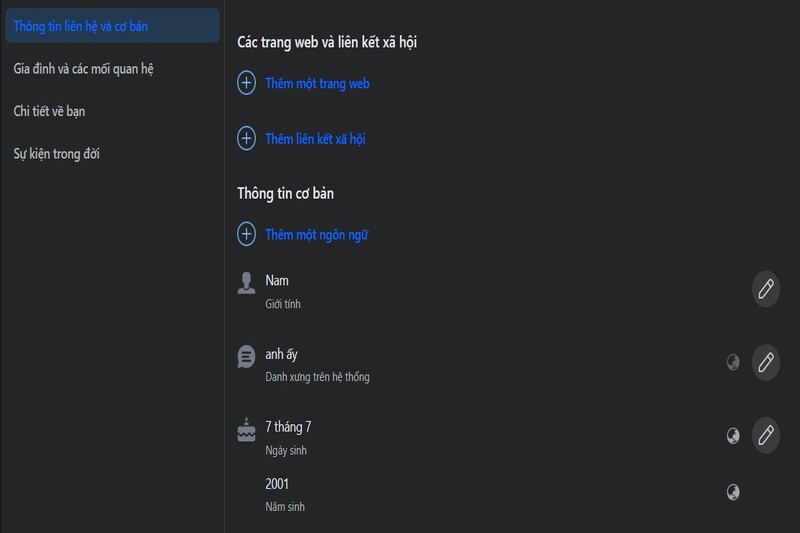Open privacy globe selector for Danh xưng row
The height and width of the screenshot is (533, 800).
pyautogui.click(x=733, y=362)
